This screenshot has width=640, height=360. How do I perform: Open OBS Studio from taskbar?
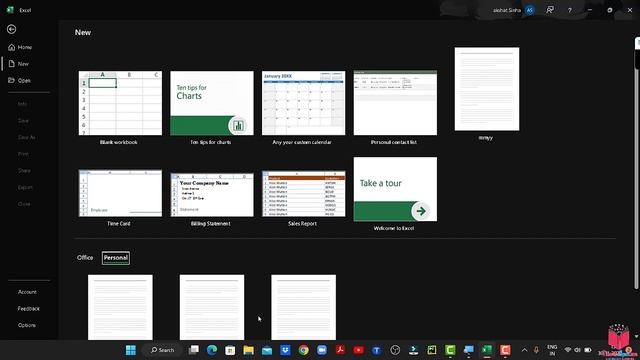(x=395, y=350)
